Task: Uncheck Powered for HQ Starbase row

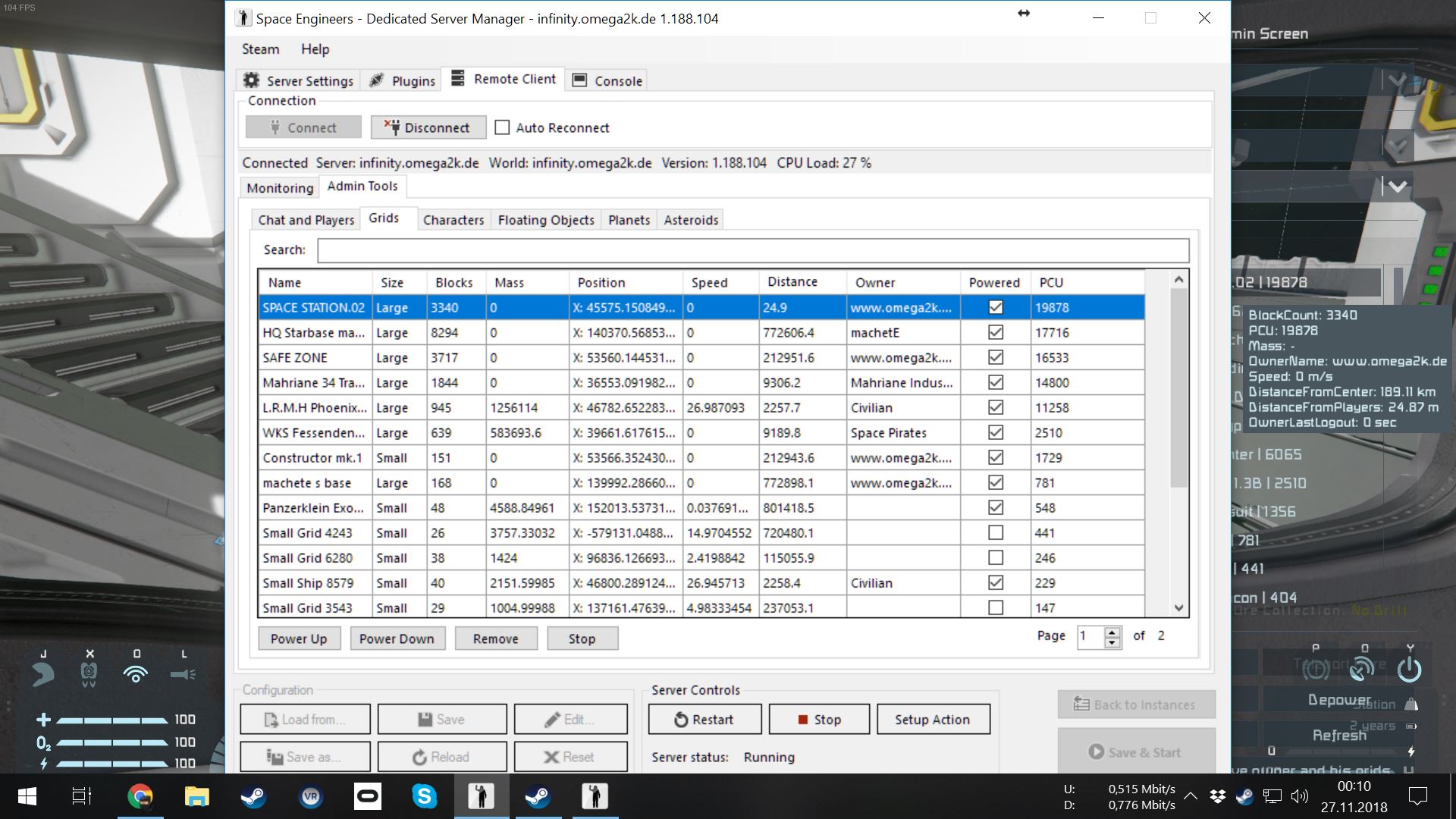Action: coord(996,333)
